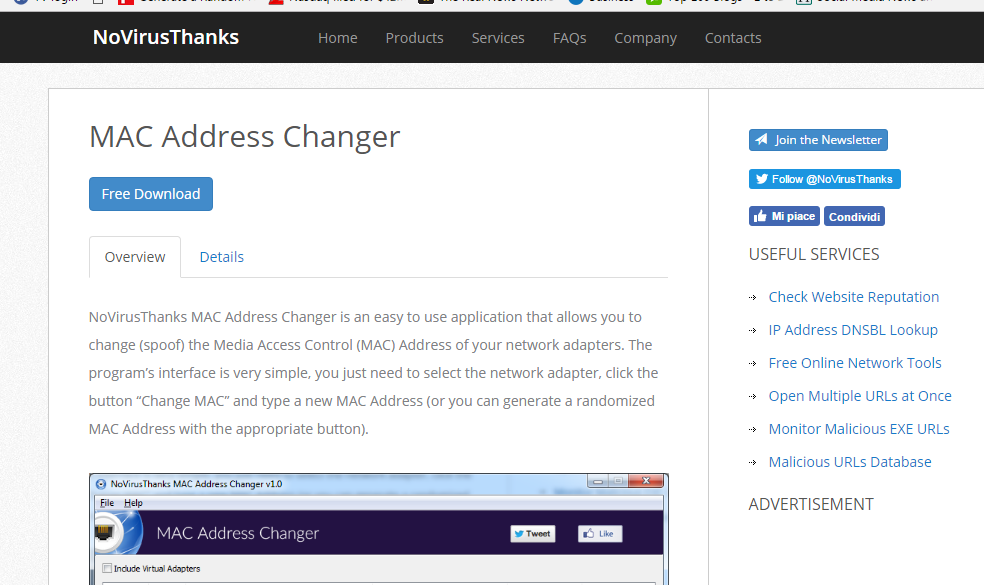Screen dimensions: 984x585
Task: Click the USEFUL SERVICES heading
Action: coord(813,254)
